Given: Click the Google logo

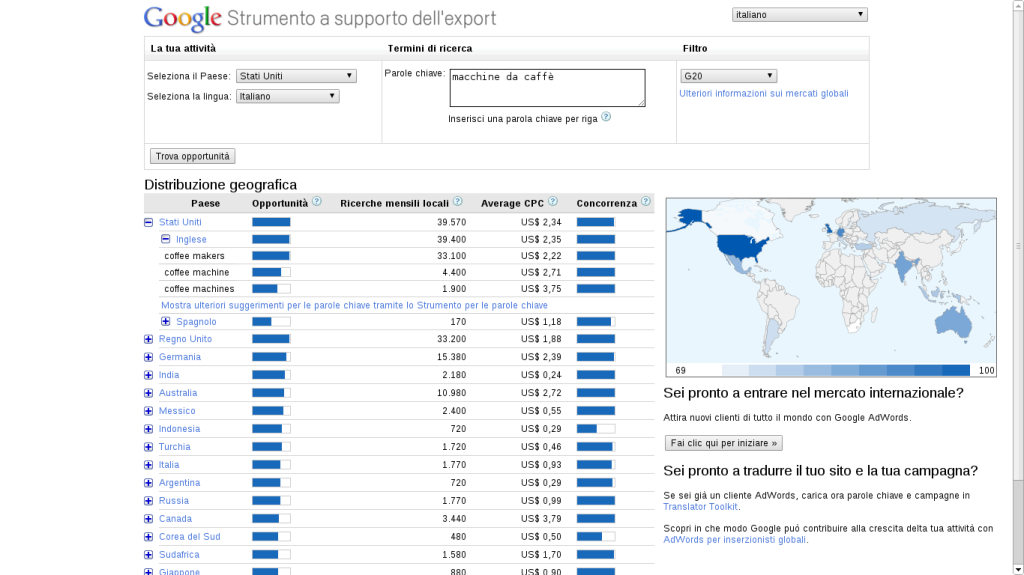Looking at the screenshot, I should (183, 18).
